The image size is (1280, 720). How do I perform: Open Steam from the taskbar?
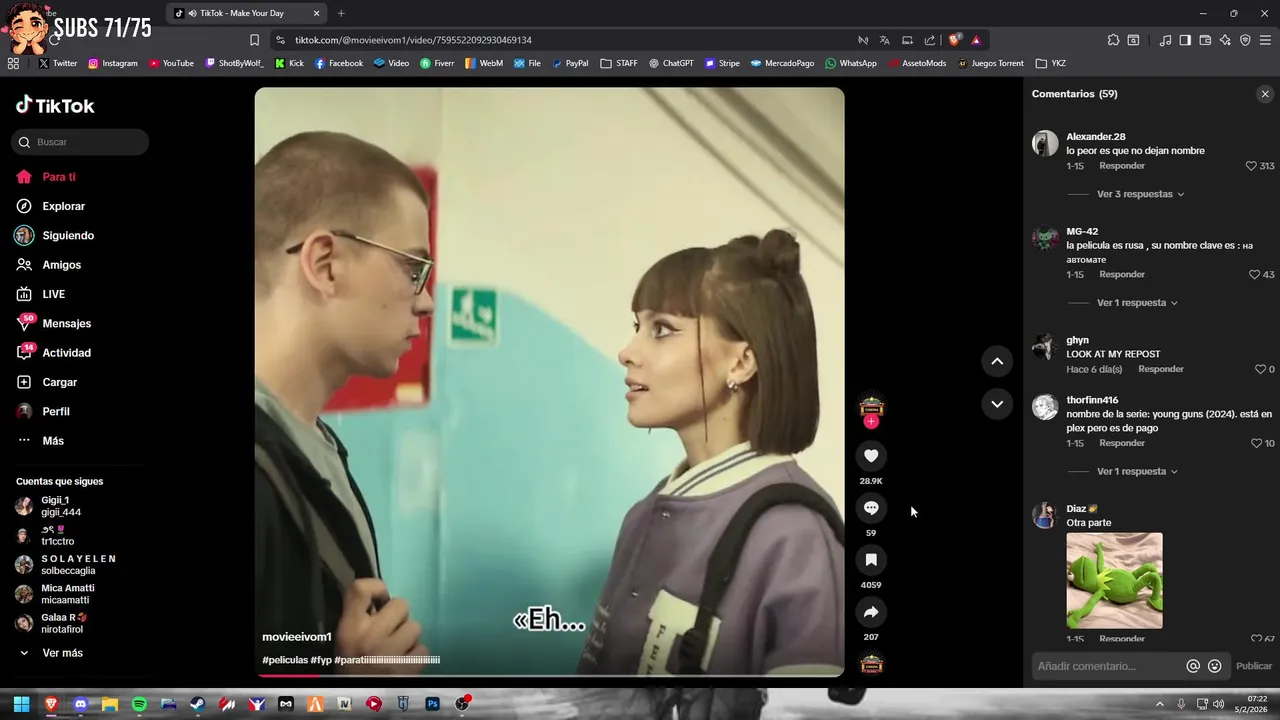(x=197, y=704)
